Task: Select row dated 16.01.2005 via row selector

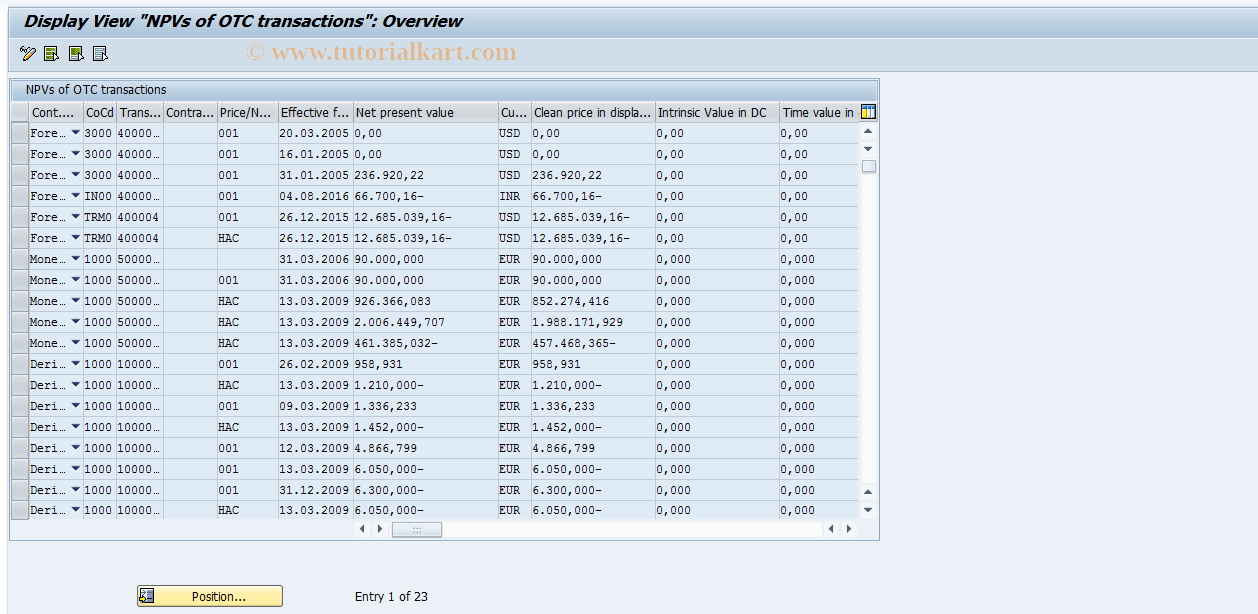Action: (20, 154)
